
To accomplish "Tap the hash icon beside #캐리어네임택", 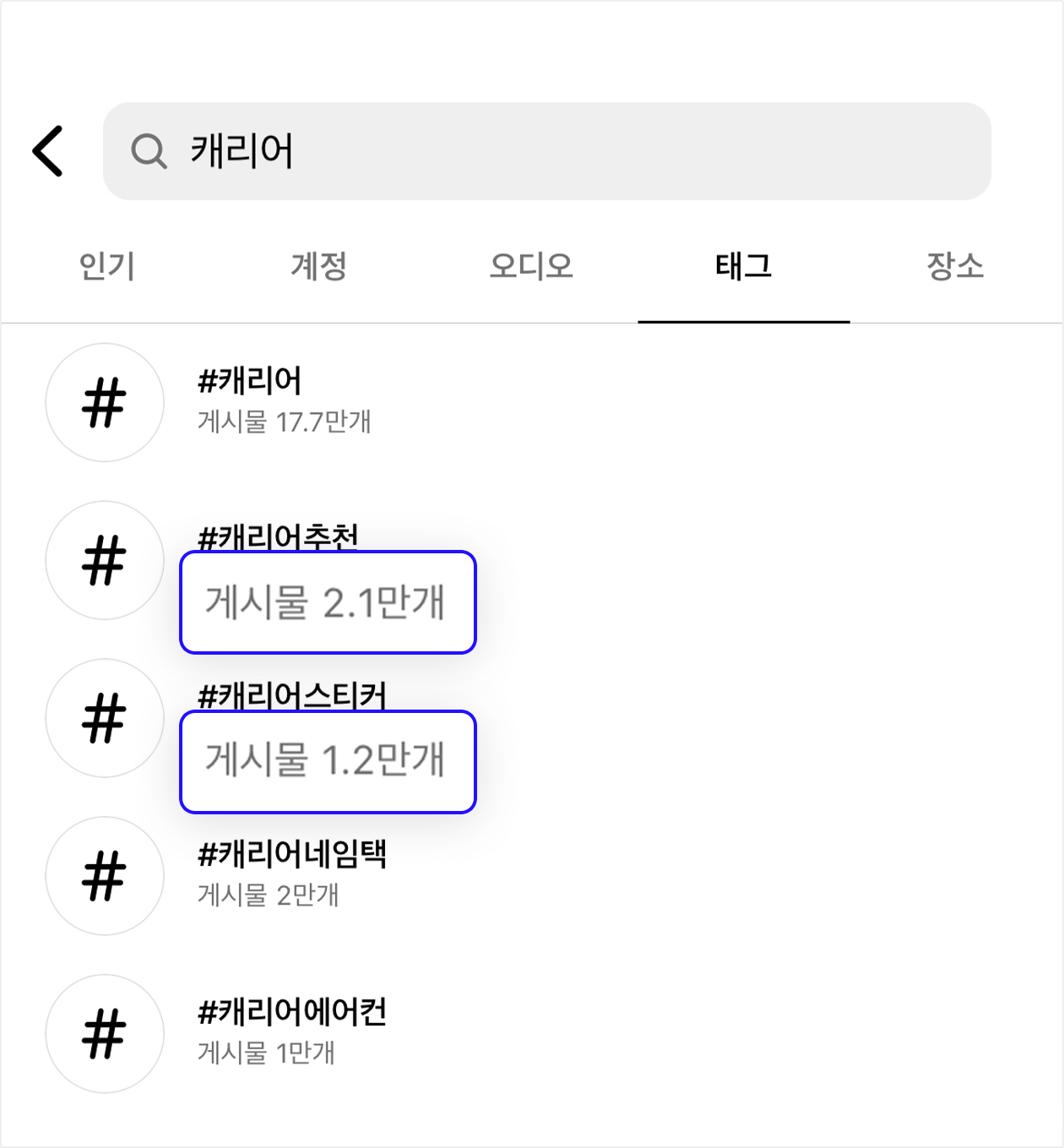I will tap(105, 876).
